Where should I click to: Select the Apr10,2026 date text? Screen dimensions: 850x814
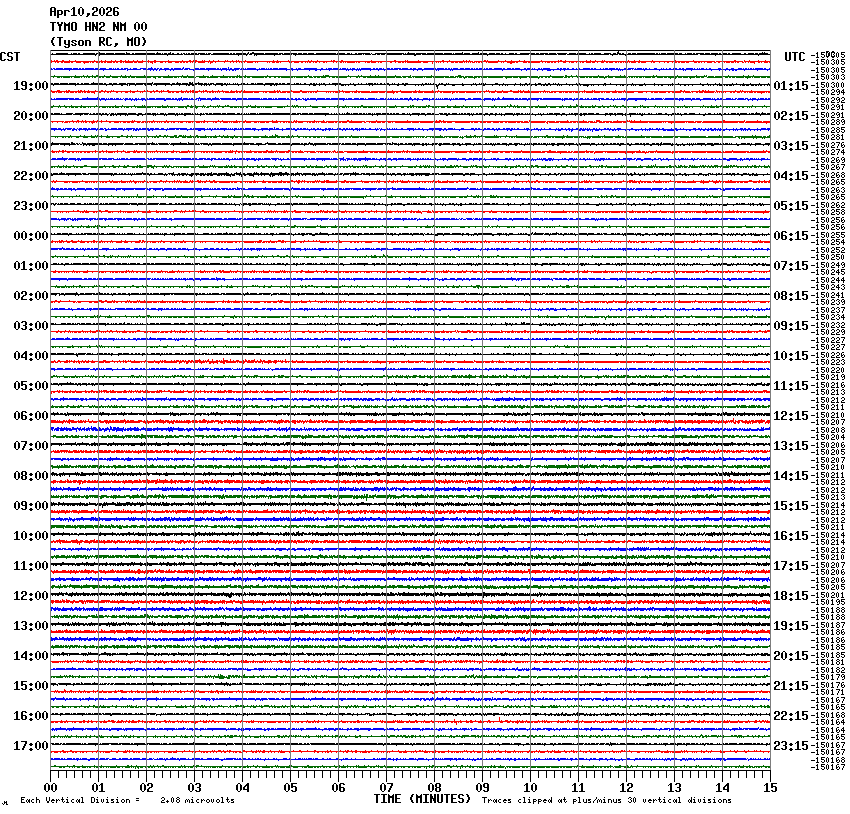tap(84, 12)
